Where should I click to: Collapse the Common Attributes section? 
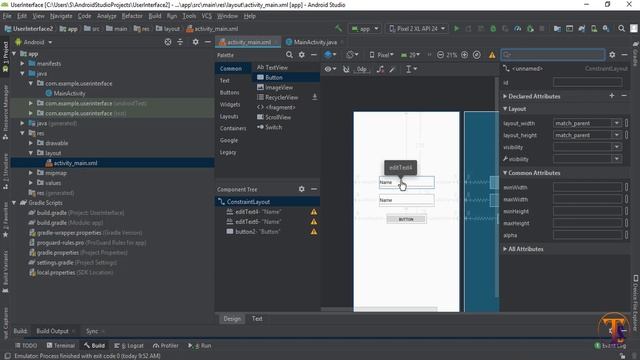click(x=505, y=173)
